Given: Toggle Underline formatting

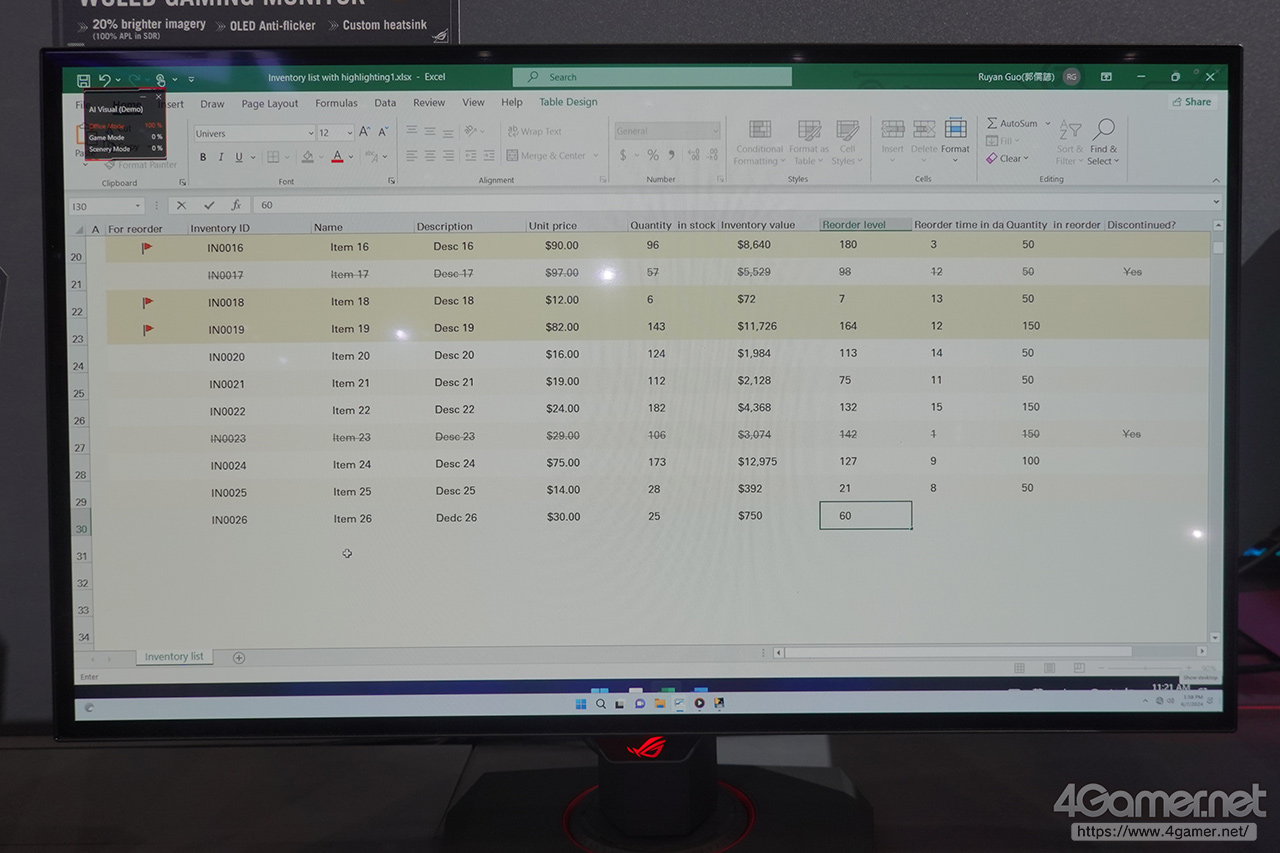Looking at the screenshot, I should (238, 157).
